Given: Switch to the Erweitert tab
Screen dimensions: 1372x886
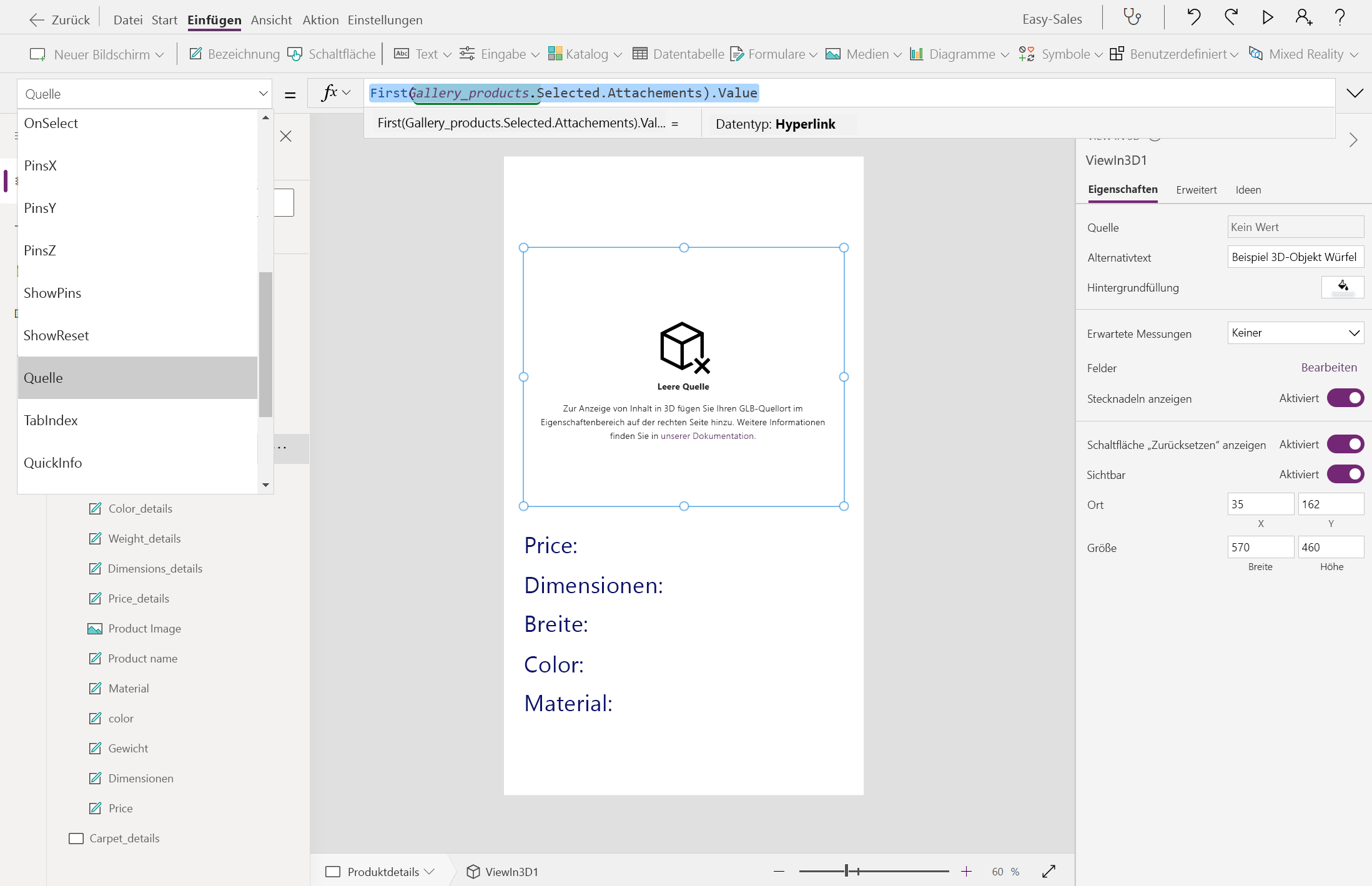Looking at the screenshot, I should [1196, 190].
